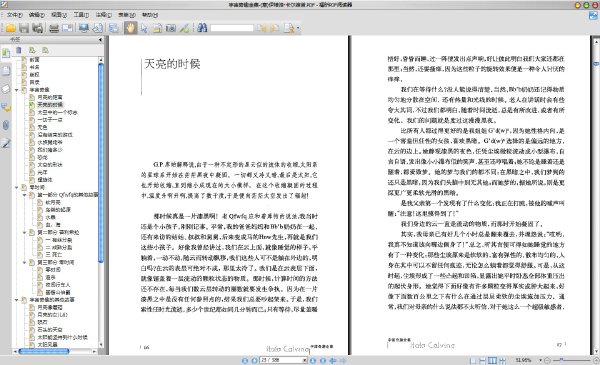This screenshot has height=365, width=600.
Task: Open the Signatures pen side panel
Action: pyautogui.click(x=6, y=143)
